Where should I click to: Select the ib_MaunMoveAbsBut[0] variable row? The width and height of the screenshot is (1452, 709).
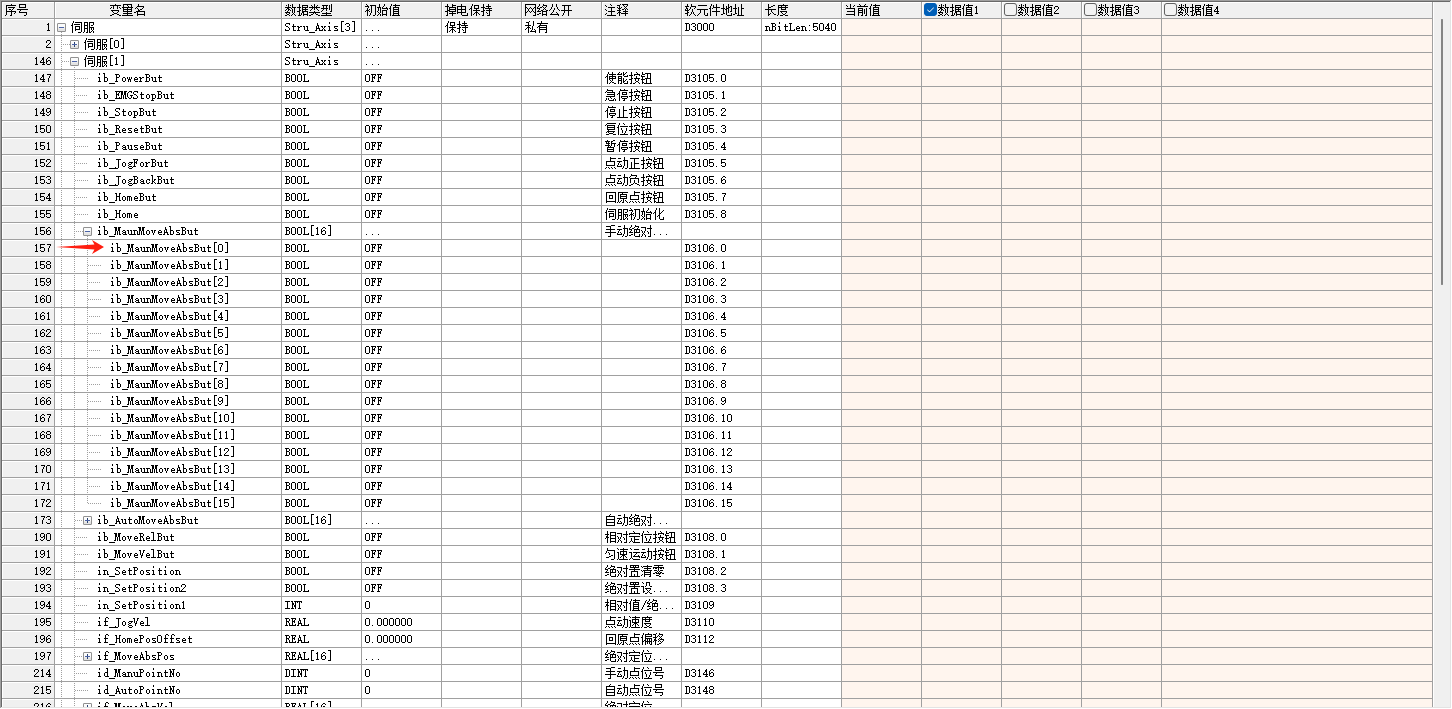169,249
